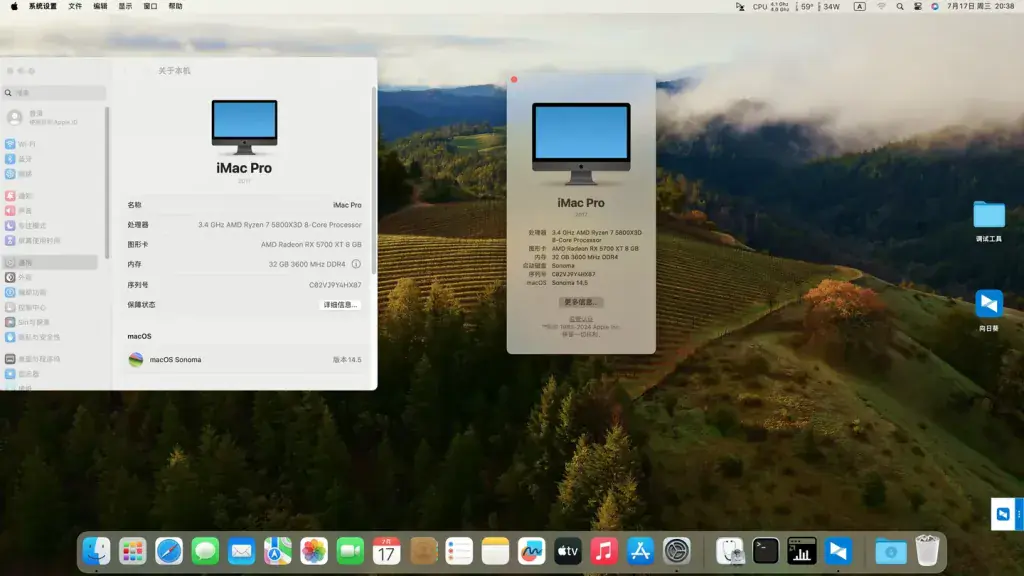
Task: Click the memory info button beside 32 GB
Action: point(356,264)
